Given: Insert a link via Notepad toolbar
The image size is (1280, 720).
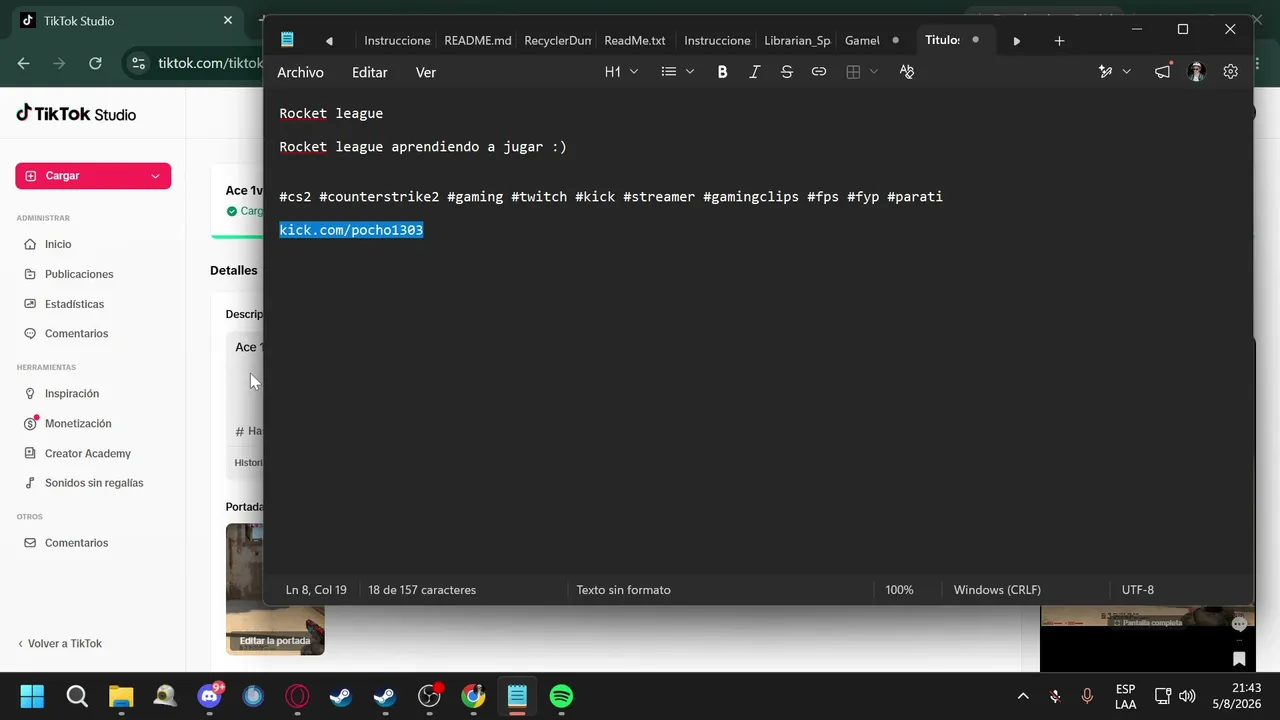Looking at the screenshot, I should point(818,72).
